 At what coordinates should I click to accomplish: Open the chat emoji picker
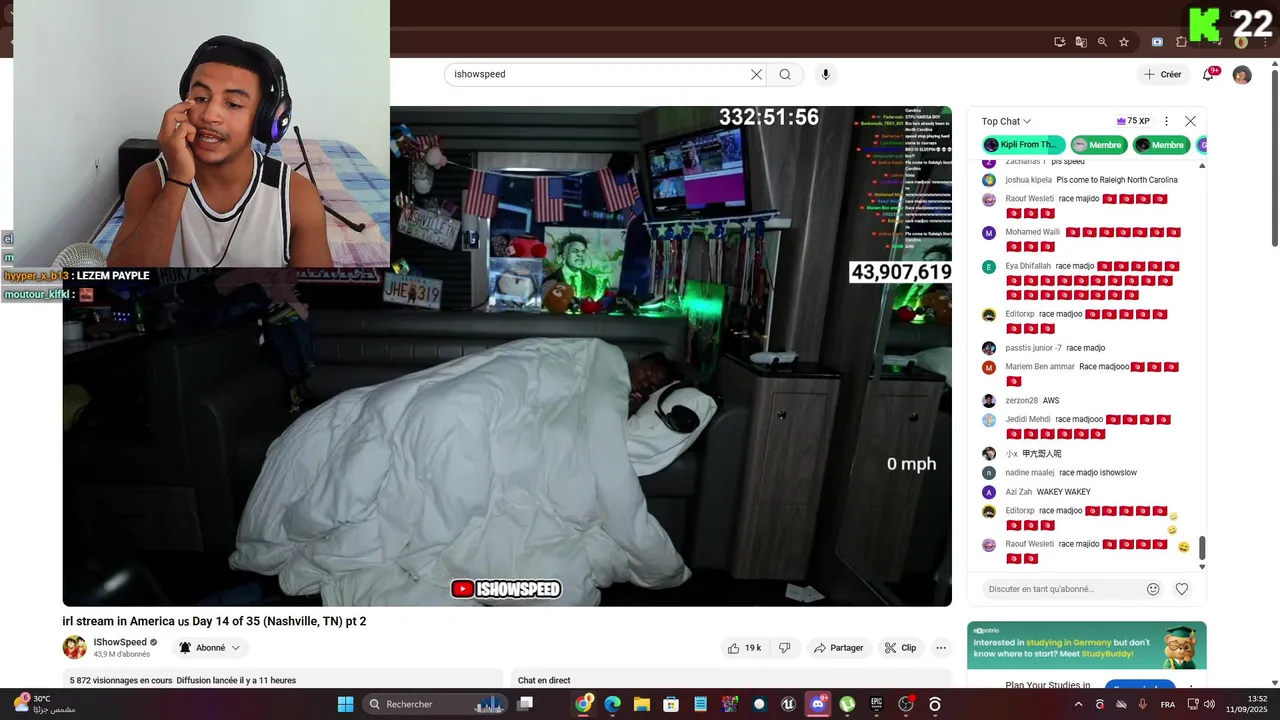tap(1153, 589)
